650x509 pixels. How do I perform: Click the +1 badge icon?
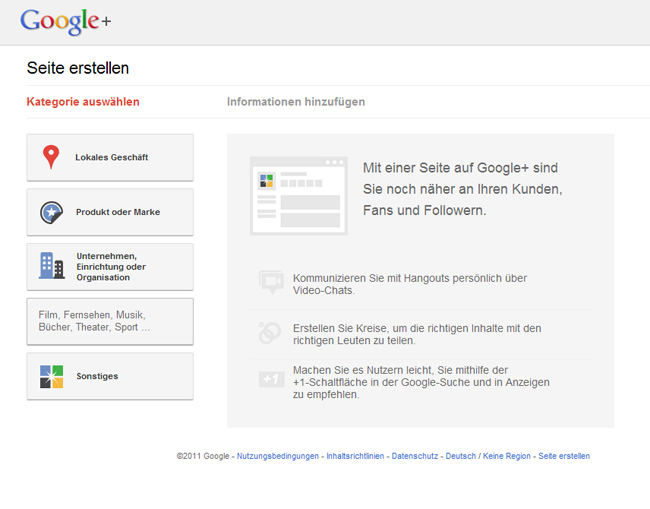pyautogui.click(x=272, y=379)
